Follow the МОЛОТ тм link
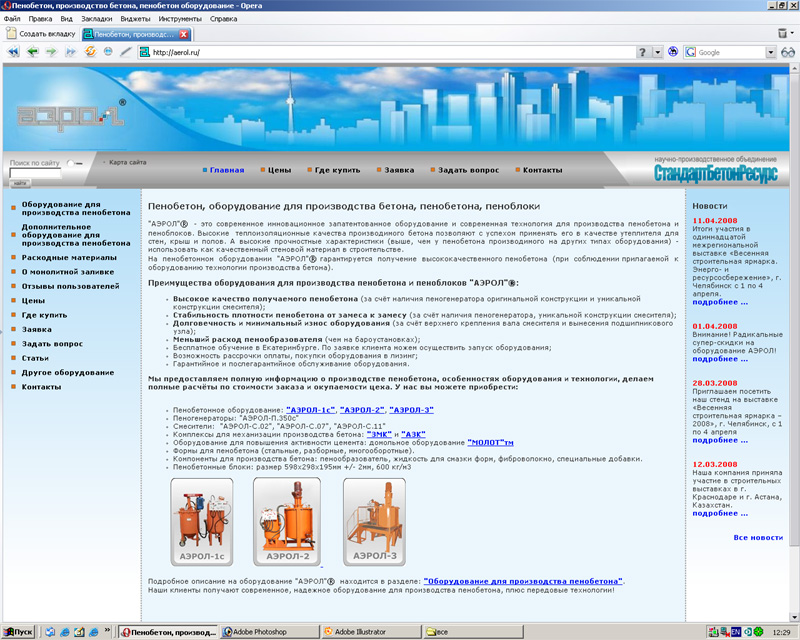The image size is (800, 640). (490, 442)
